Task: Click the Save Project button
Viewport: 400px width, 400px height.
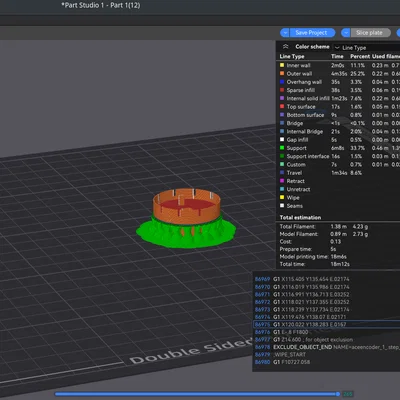Action: coord(312,33)
